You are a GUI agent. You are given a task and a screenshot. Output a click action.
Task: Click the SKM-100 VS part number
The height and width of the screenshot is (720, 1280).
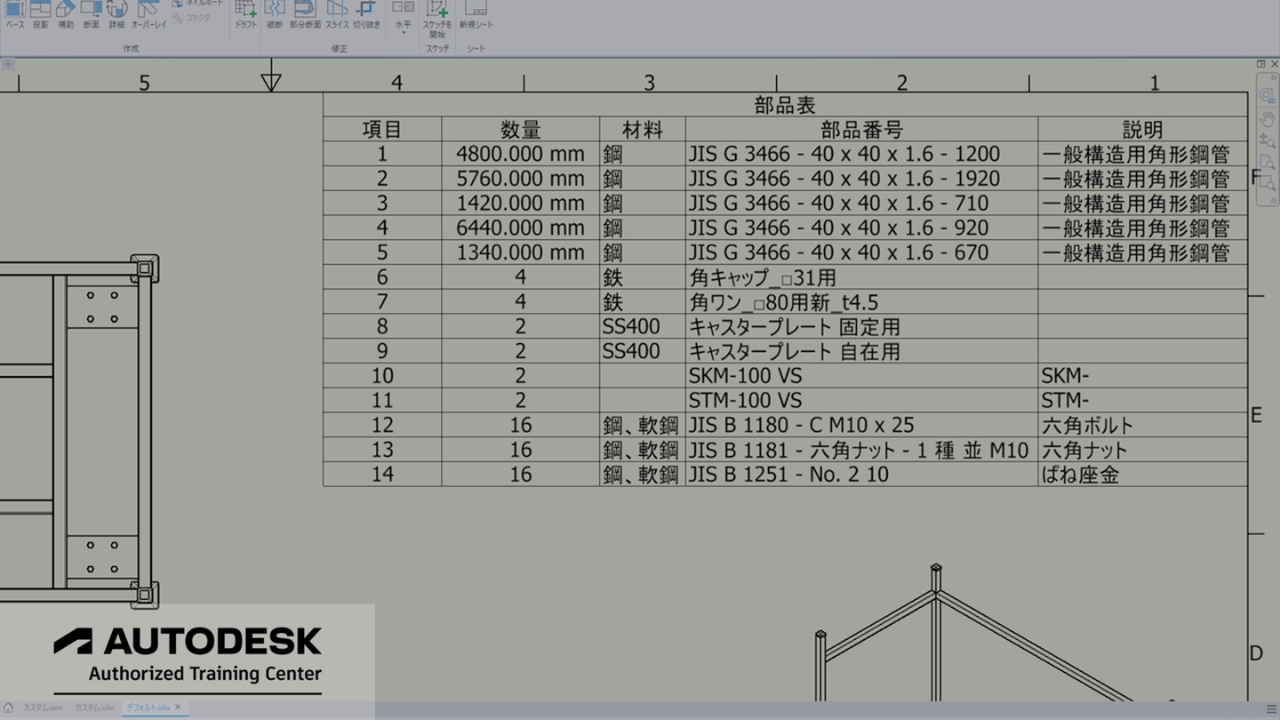[x=862, y=376]
